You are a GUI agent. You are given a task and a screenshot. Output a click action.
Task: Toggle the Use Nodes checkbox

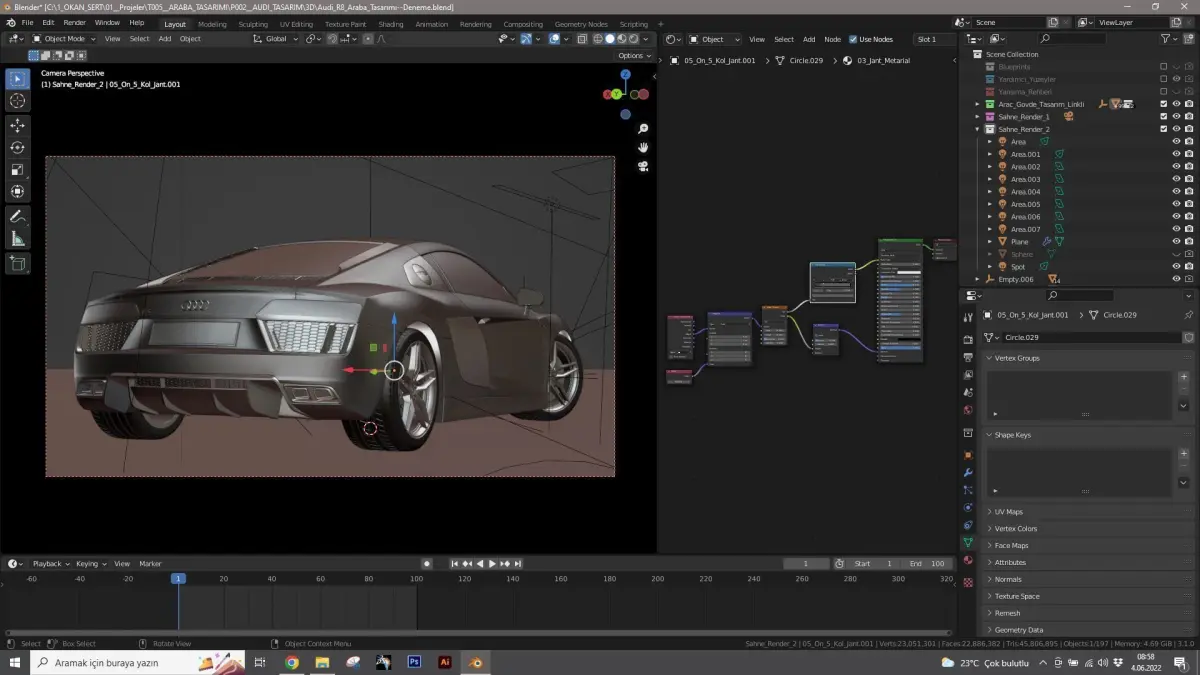(x=853, y=39)
